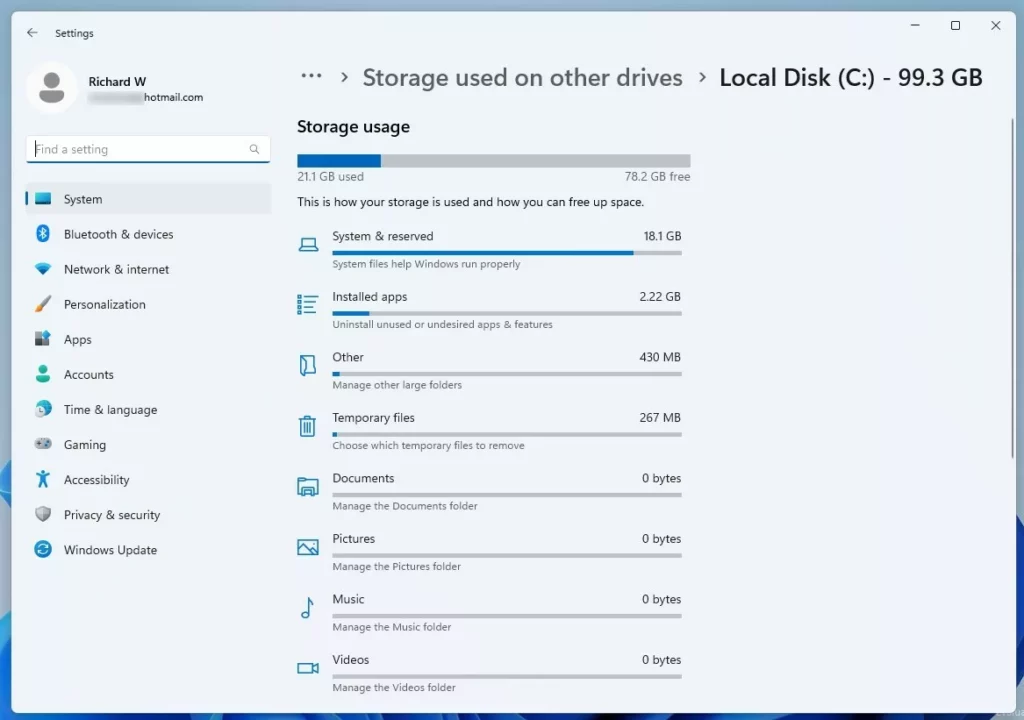Open Installed apps storage category
Viewport: 1024px width, 720px height.
click(x=490, y=310)
